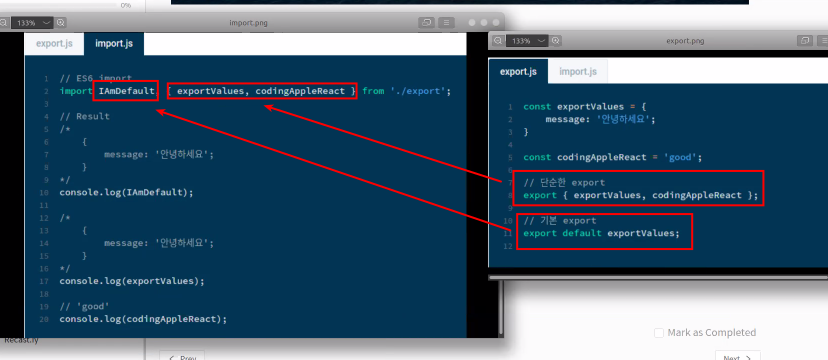Select the export.js tab in import.png image
Image resolution: width=828 pixels, height=360 pixels.
click(x=54, y=43)
